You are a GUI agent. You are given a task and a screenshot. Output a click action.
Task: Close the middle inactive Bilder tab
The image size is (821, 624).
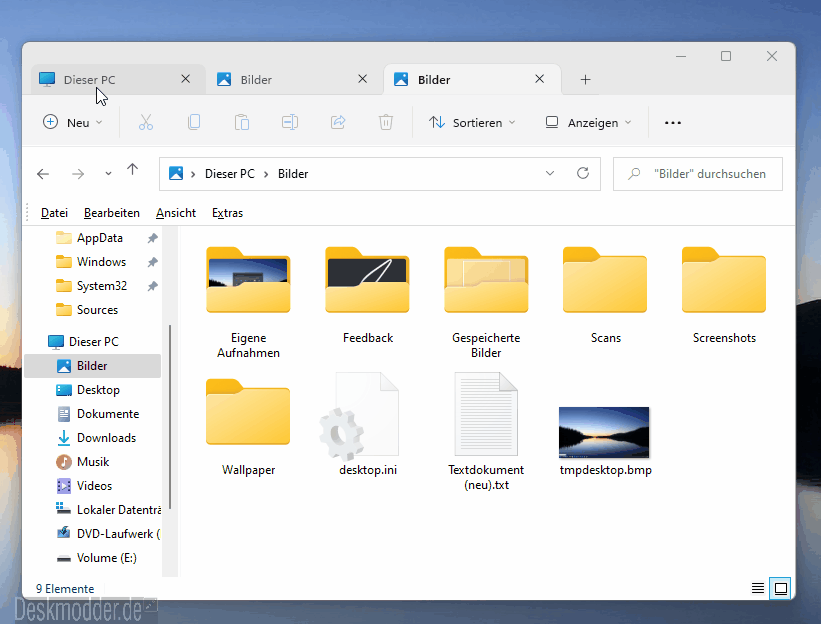[x=362, y=79]
